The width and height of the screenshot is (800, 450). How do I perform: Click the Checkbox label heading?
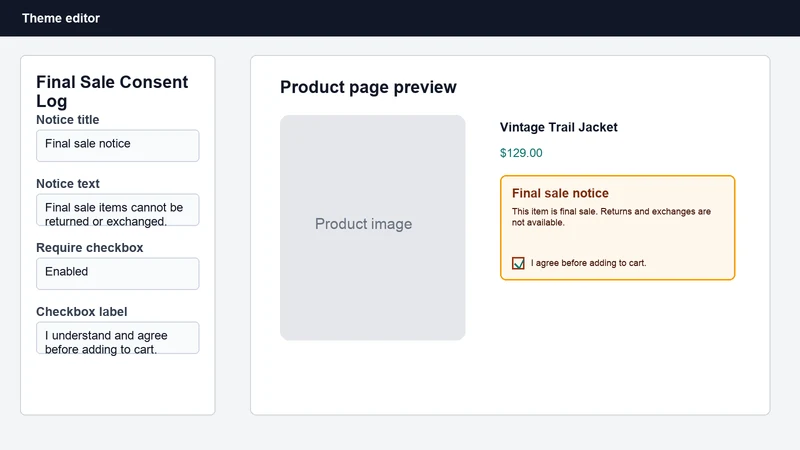click(x=82, y=312)
